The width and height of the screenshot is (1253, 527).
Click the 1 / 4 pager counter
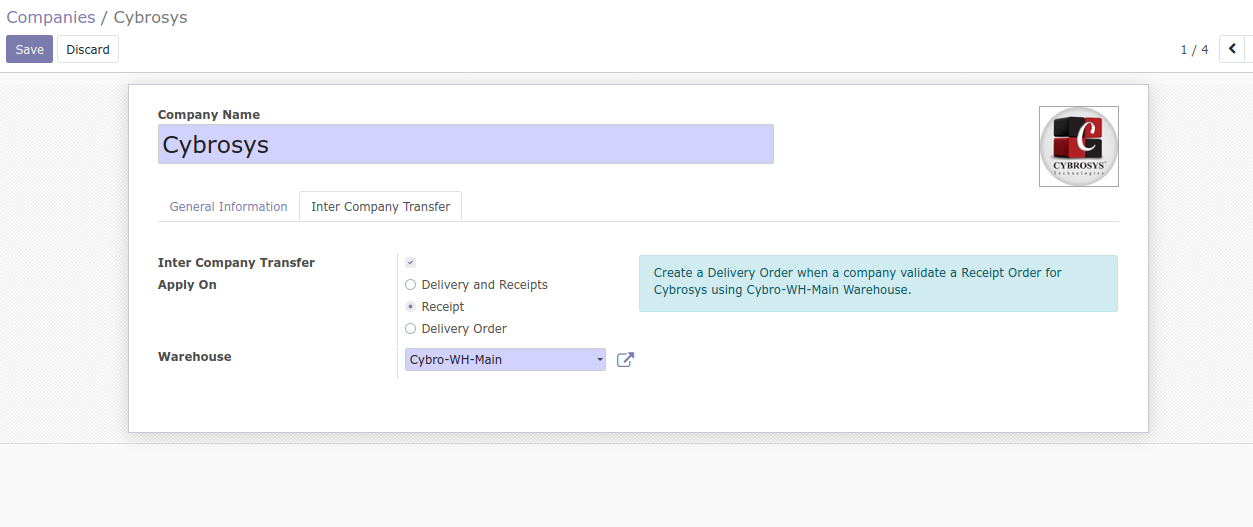(1194, 49)
